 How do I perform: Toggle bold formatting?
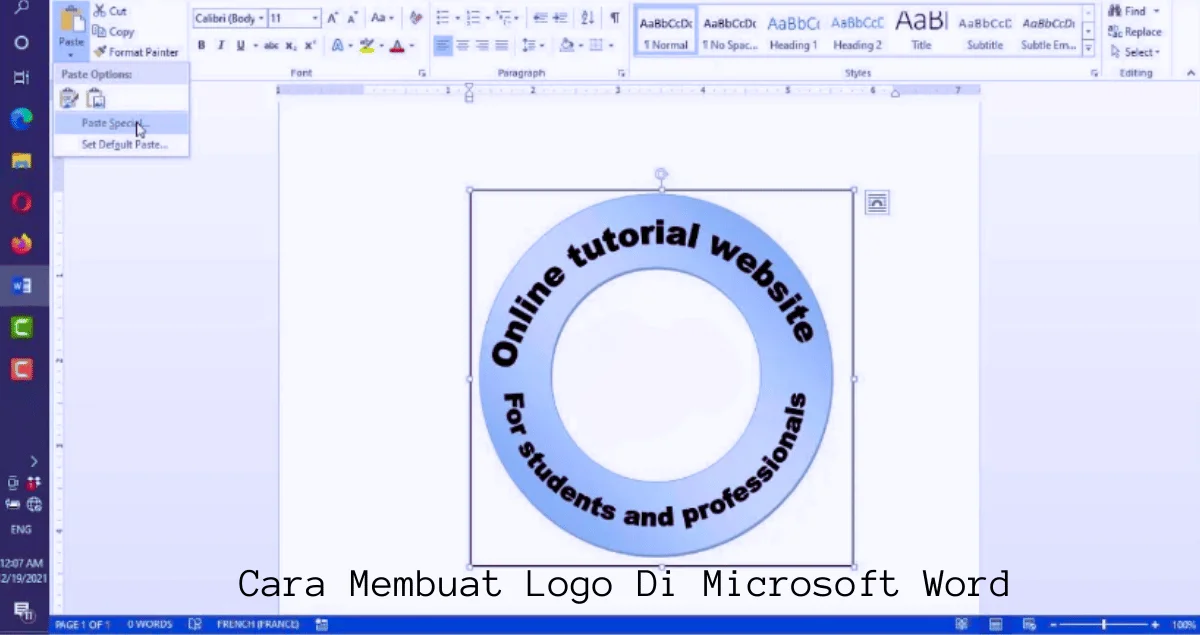pyautogui.click(x=201, y=45)
